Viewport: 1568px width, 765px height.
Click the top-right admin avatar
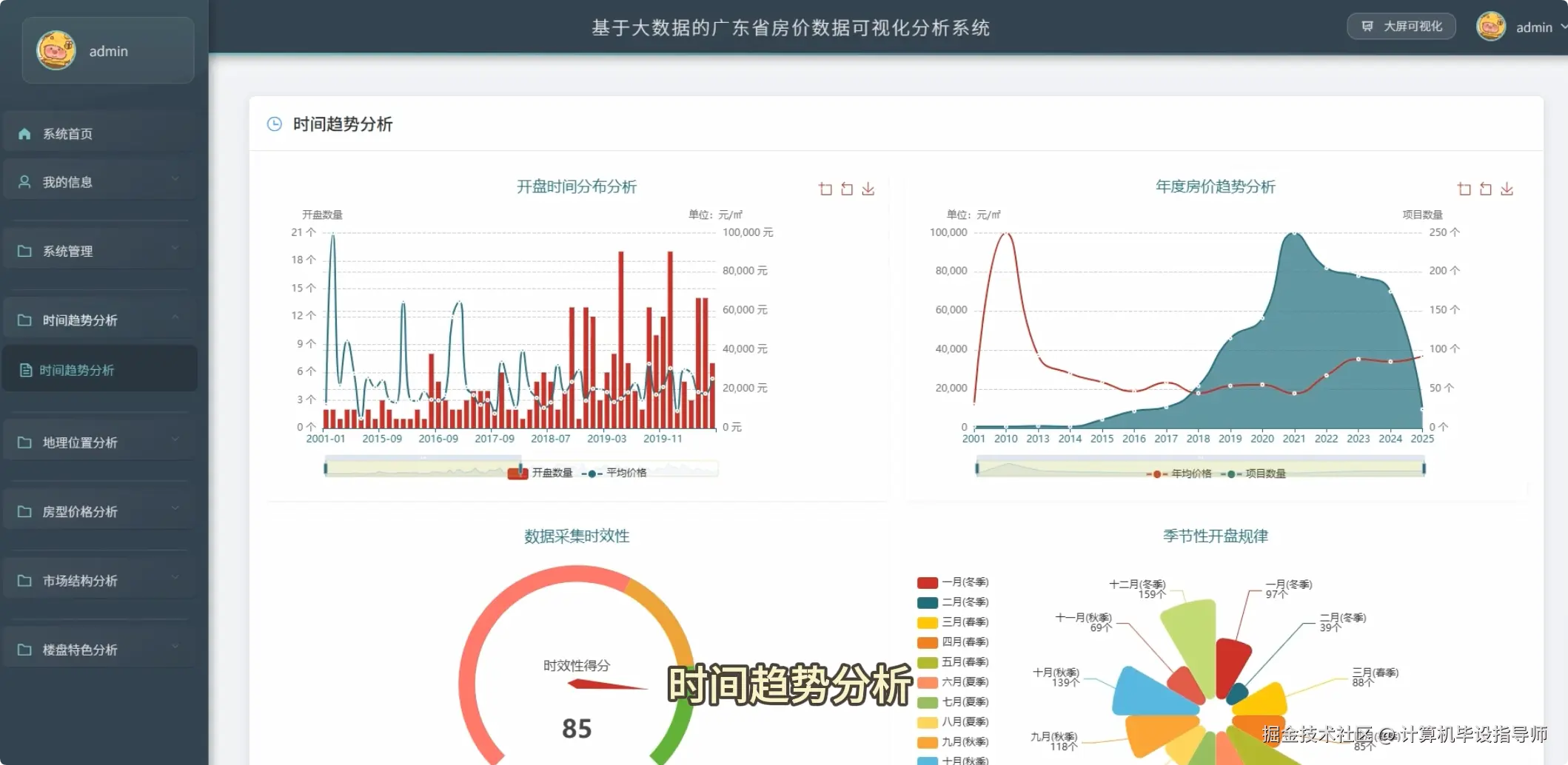click(1490, 27)
